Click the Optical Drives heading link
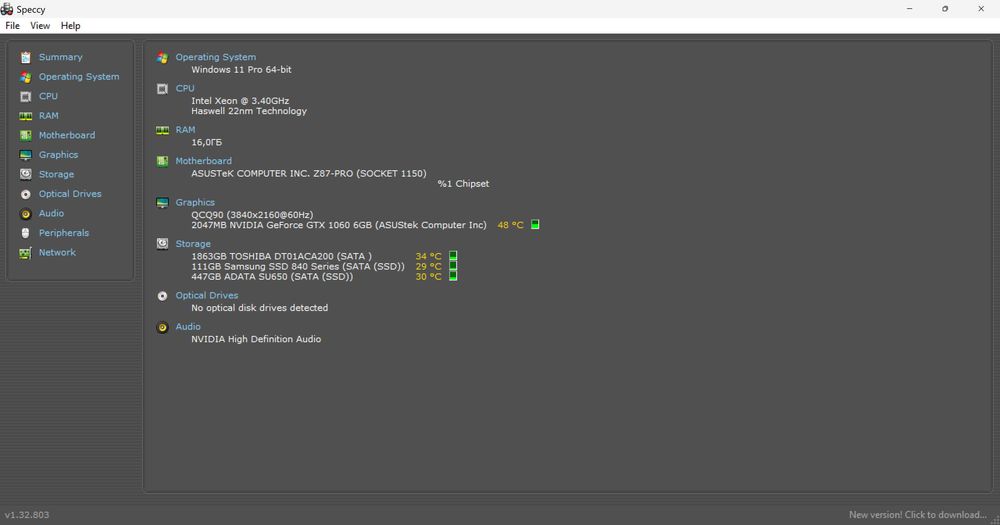This screenshot has width=1000, height=525. point(207,295)
